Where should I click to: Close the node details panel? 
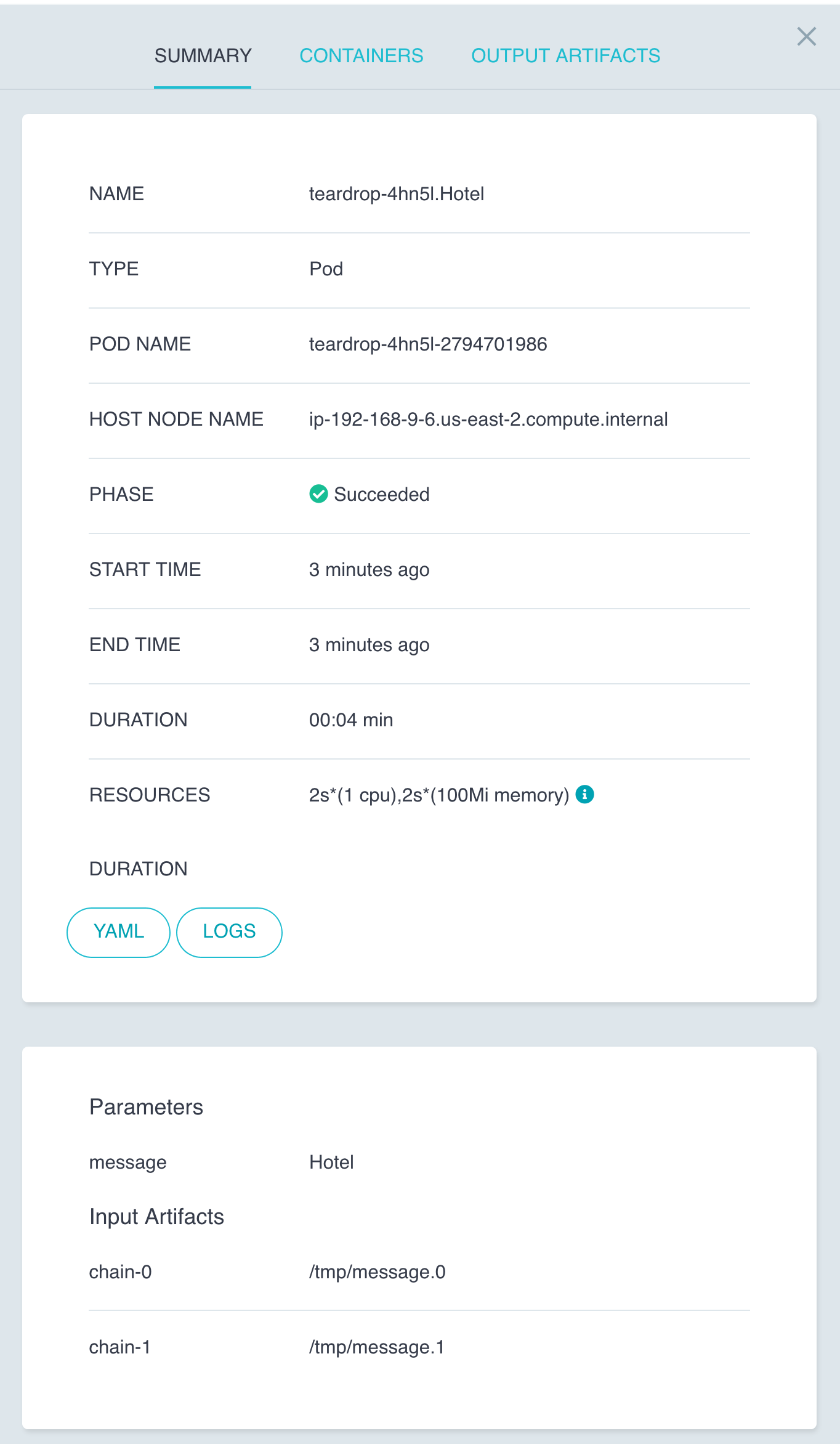pyautogui.click(x=806, y=37)
